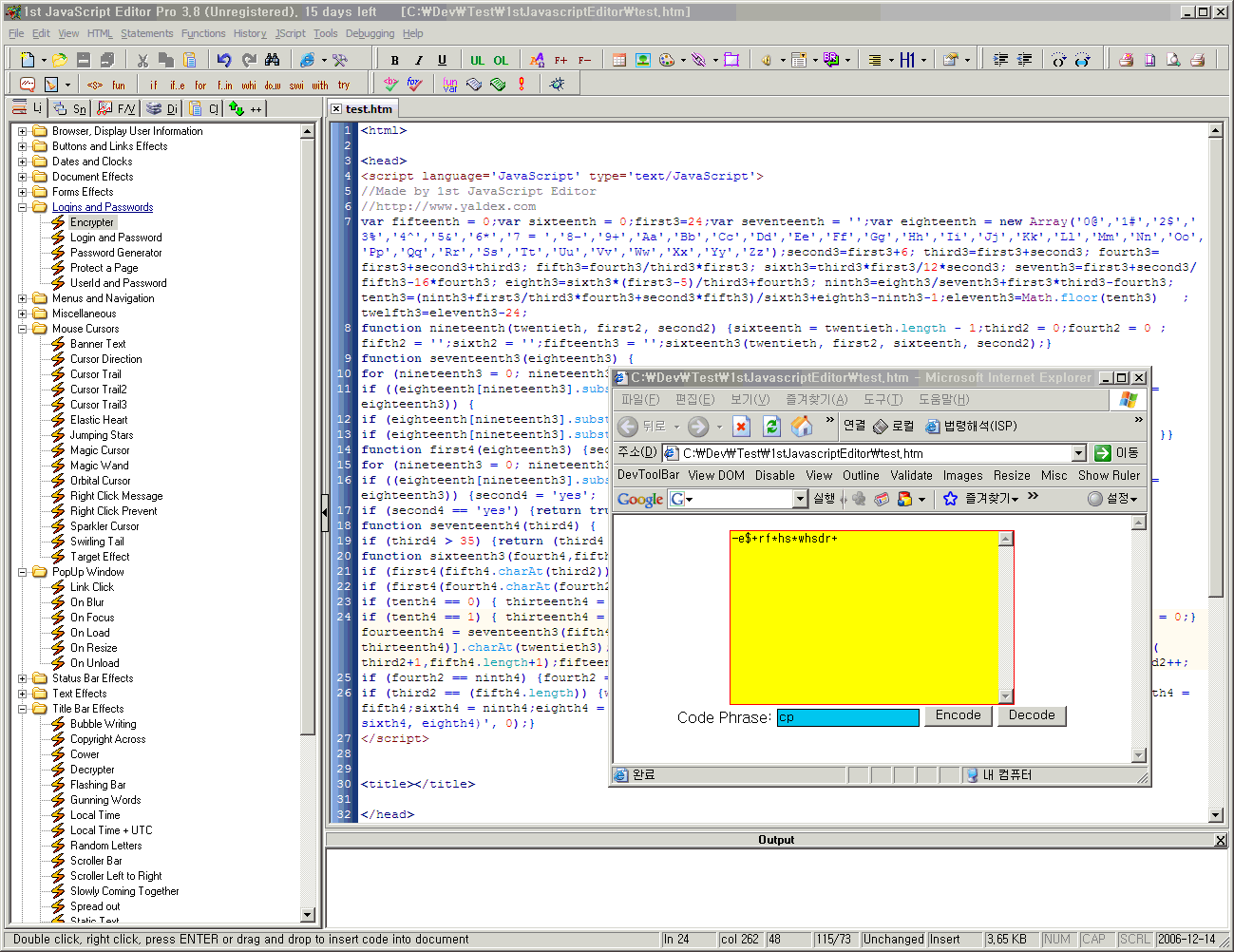
Task: Apply Underline formatting button U
Action: (442, 60)
